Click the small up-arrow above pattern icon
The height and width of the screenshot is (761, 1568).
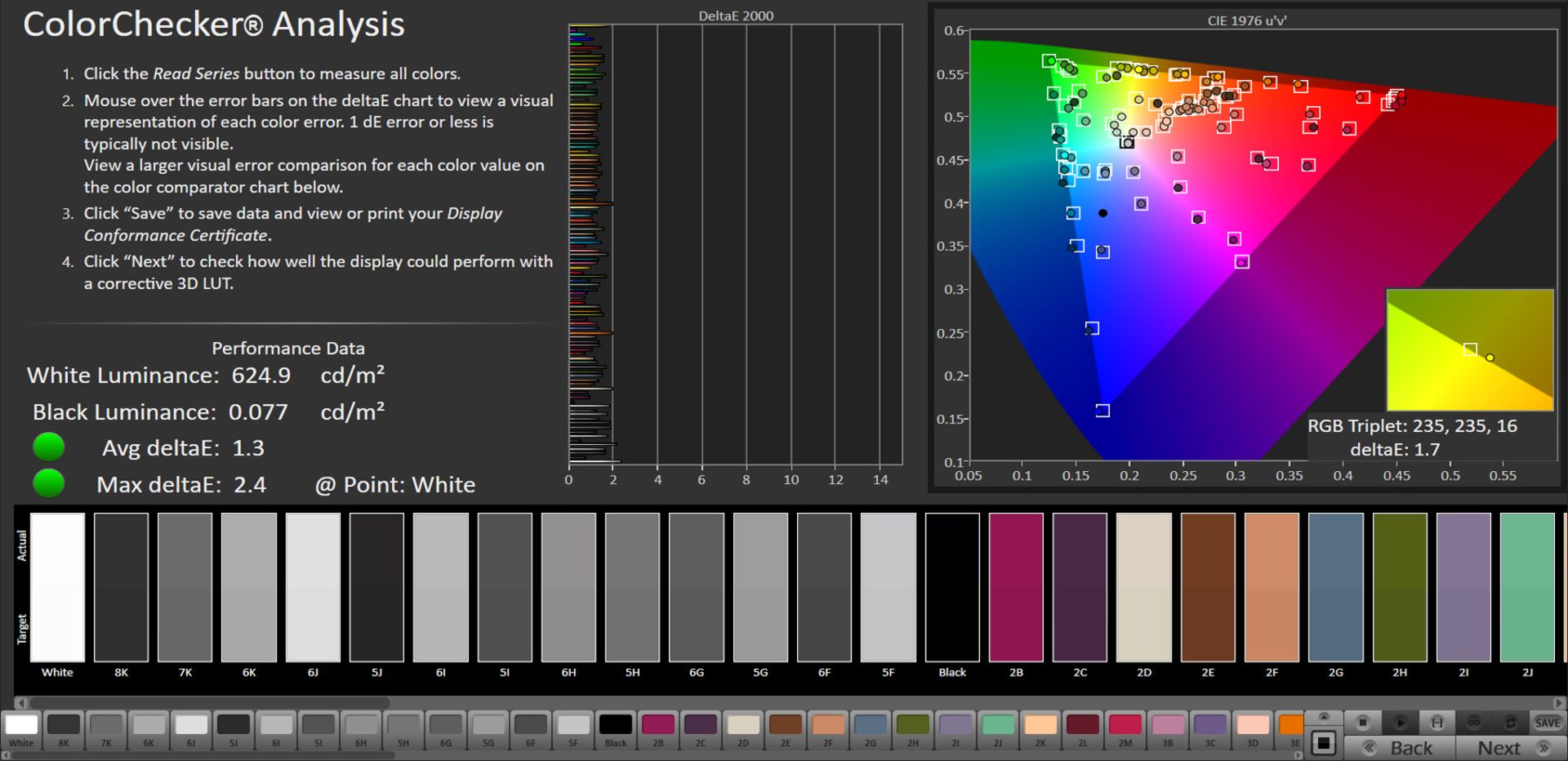[x=1324, y=717]
